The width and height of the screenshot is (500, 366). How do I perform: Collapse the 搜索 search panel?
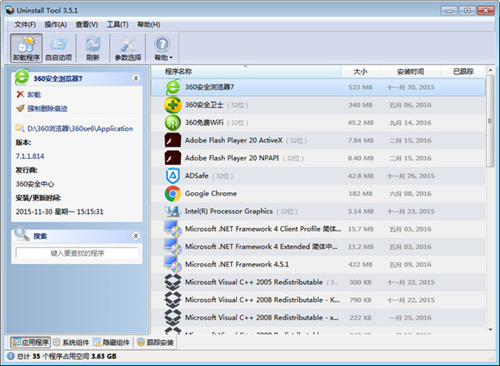pos(136,236)
